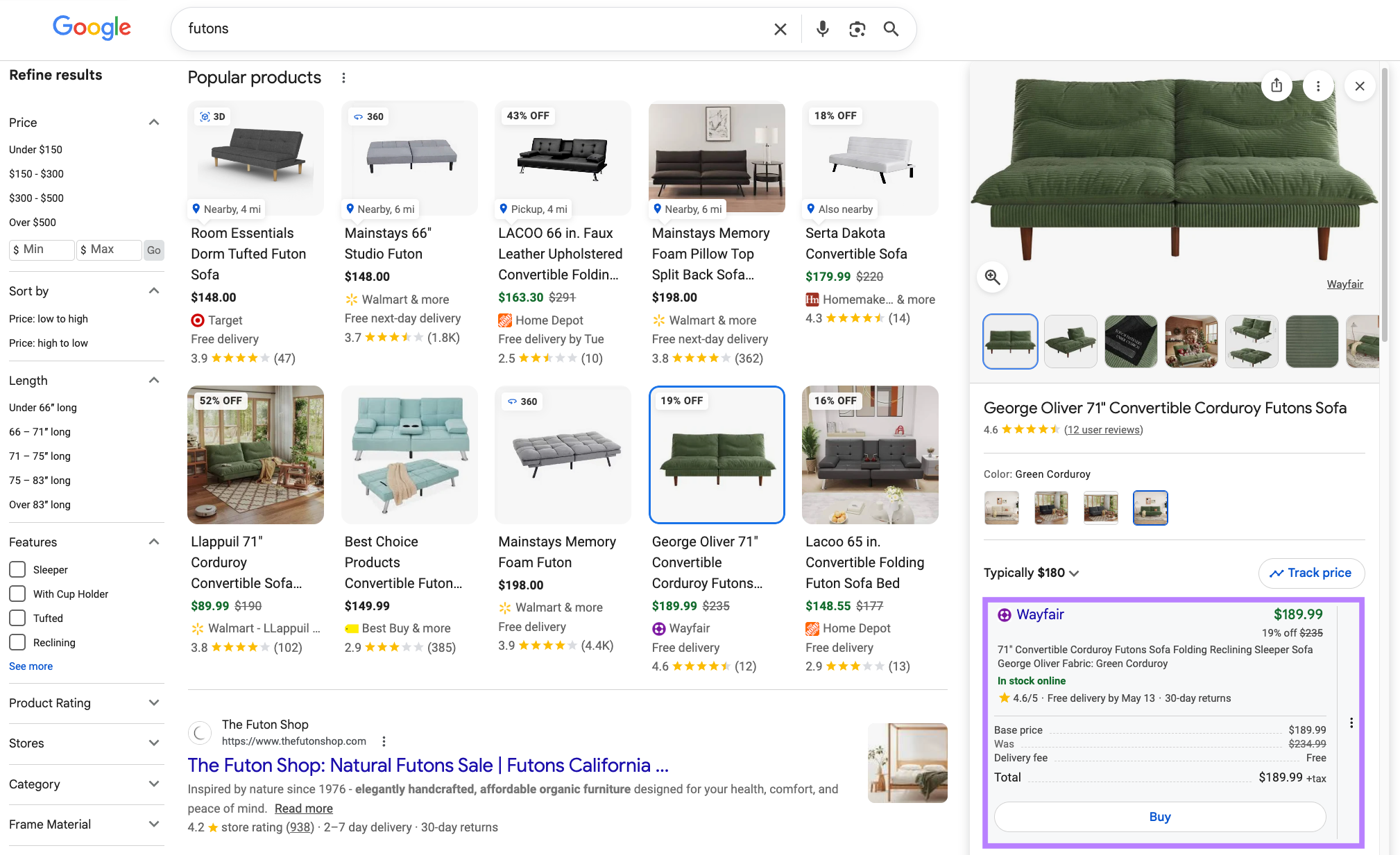Filter price Over $500
Screen dimensions: 1400x855
33,223
